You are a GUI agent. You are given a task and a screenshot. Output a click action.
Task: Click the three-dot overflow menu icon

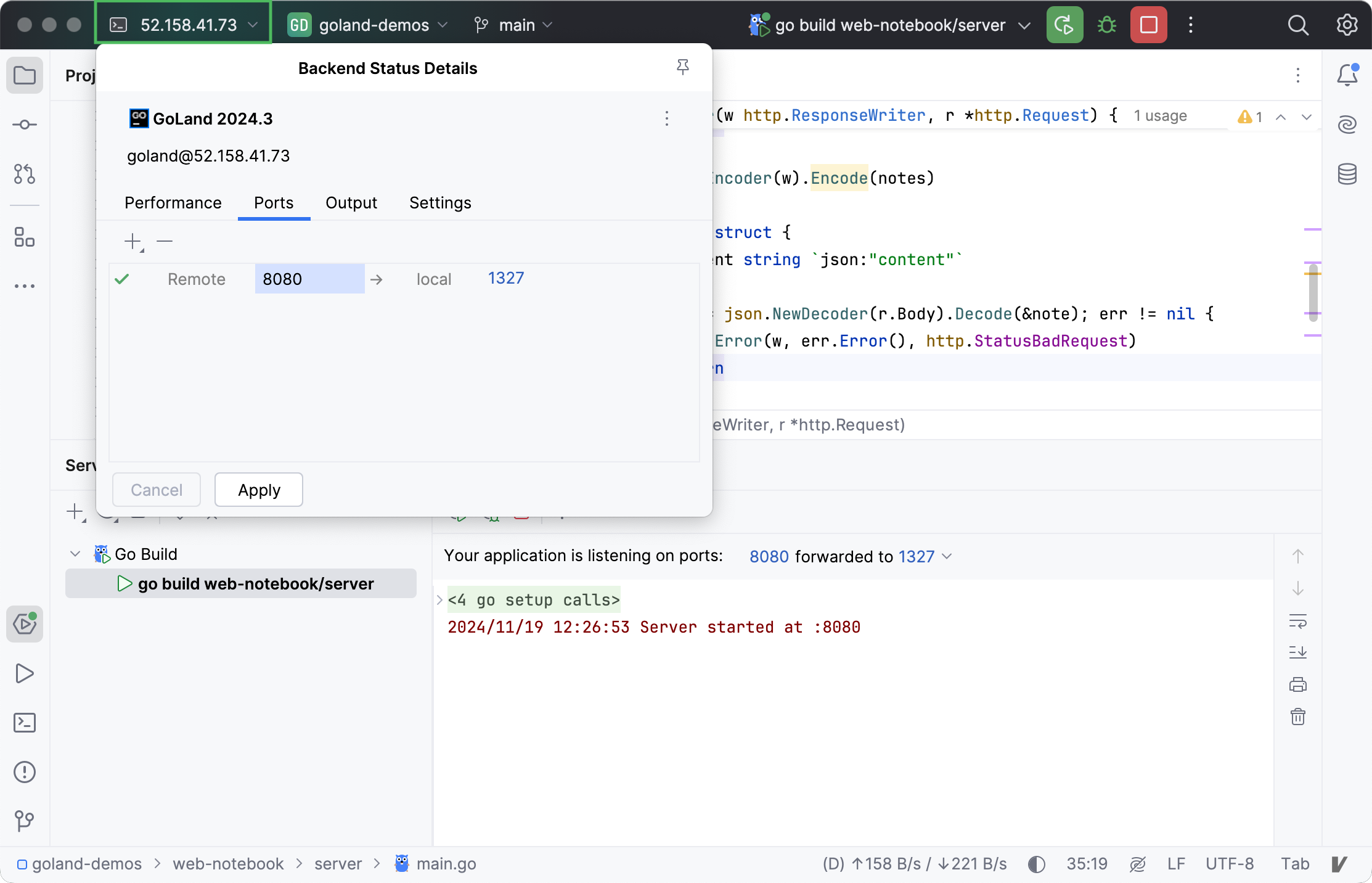[x=667, y=119]
